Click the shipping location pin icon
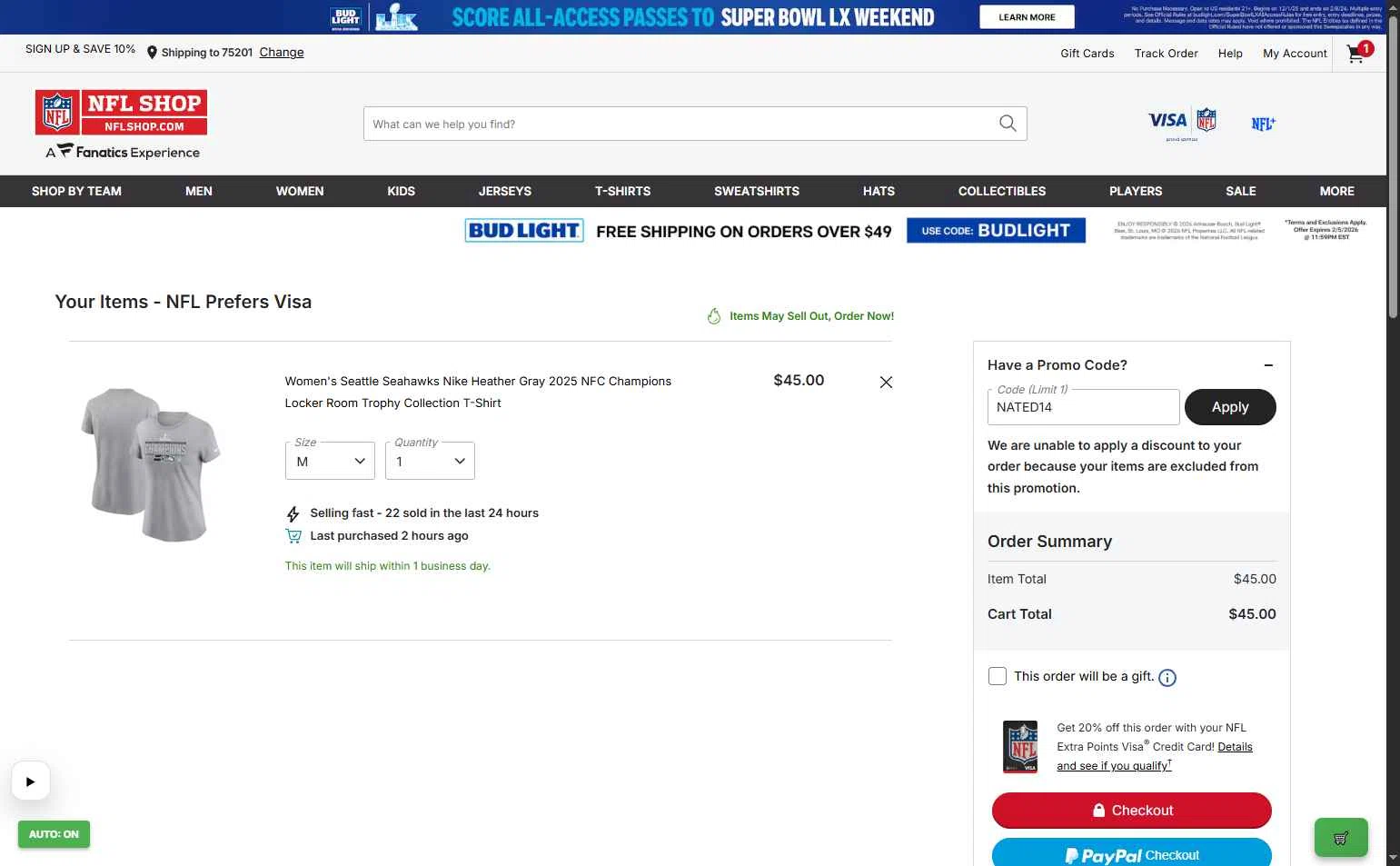Image resolution: width=1400 pixels, height=866 pixels. pyautogui.click(x=152, y=53)
